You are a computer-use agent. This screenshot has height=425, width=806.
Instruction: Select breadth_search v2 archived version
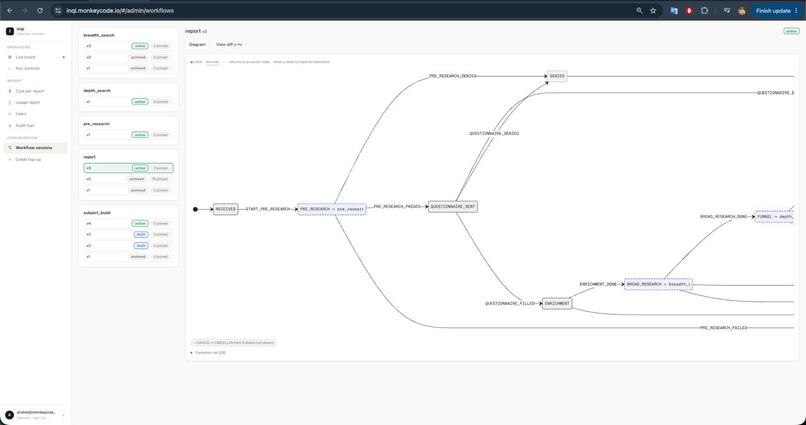[128, 57]
